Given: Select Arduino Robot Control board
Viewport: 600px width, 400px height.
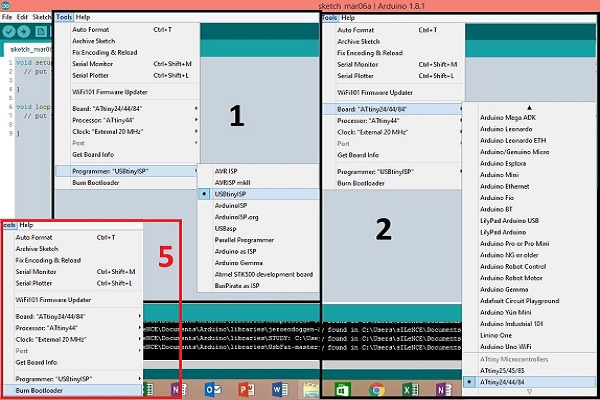Looking at the screenshot, I should pyautogui.click(x=513, y=266).
